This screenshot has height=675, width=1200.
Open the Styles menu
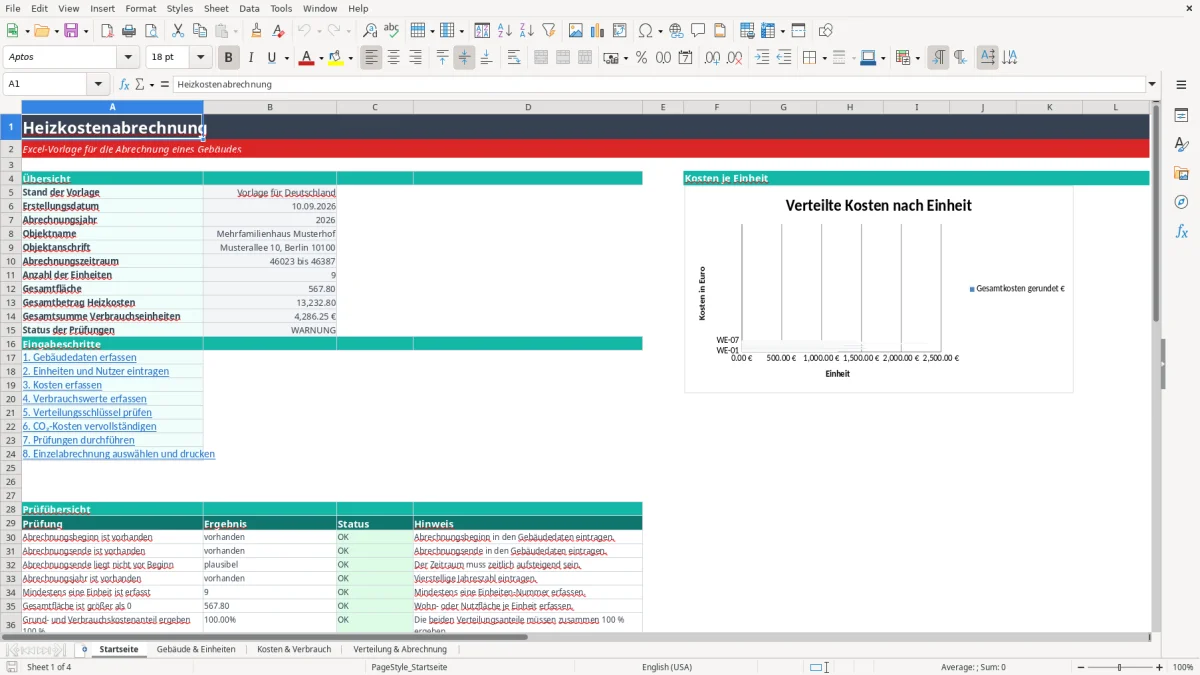click(180, 8)
